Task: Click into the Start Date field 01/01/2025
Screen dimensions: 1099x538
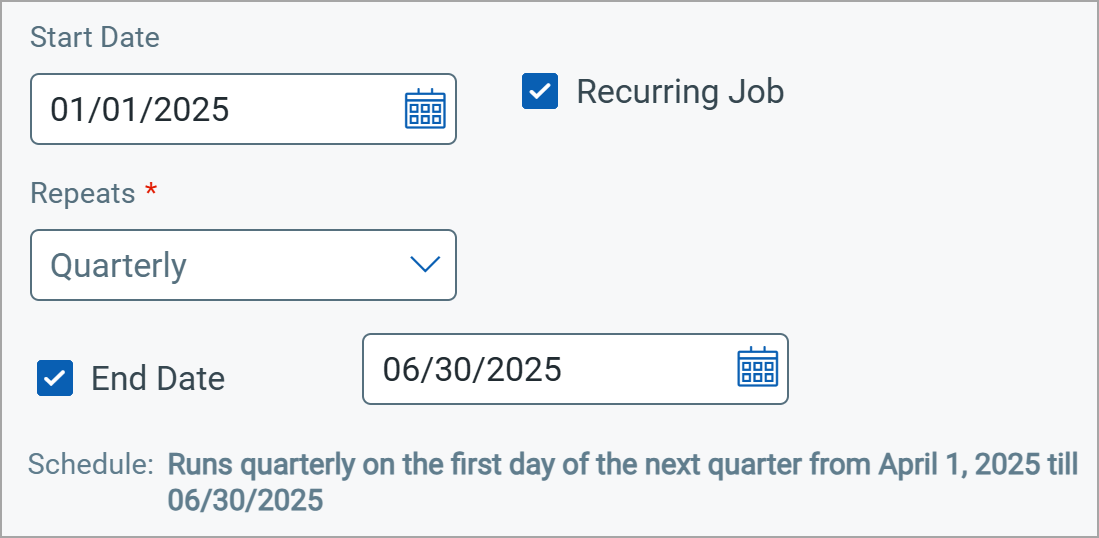Action: pos(243,109)
